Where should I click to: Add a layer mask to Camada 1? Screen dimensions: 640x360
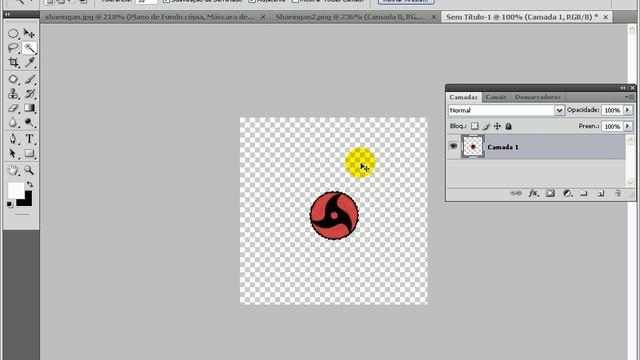[x=550, y=193]
